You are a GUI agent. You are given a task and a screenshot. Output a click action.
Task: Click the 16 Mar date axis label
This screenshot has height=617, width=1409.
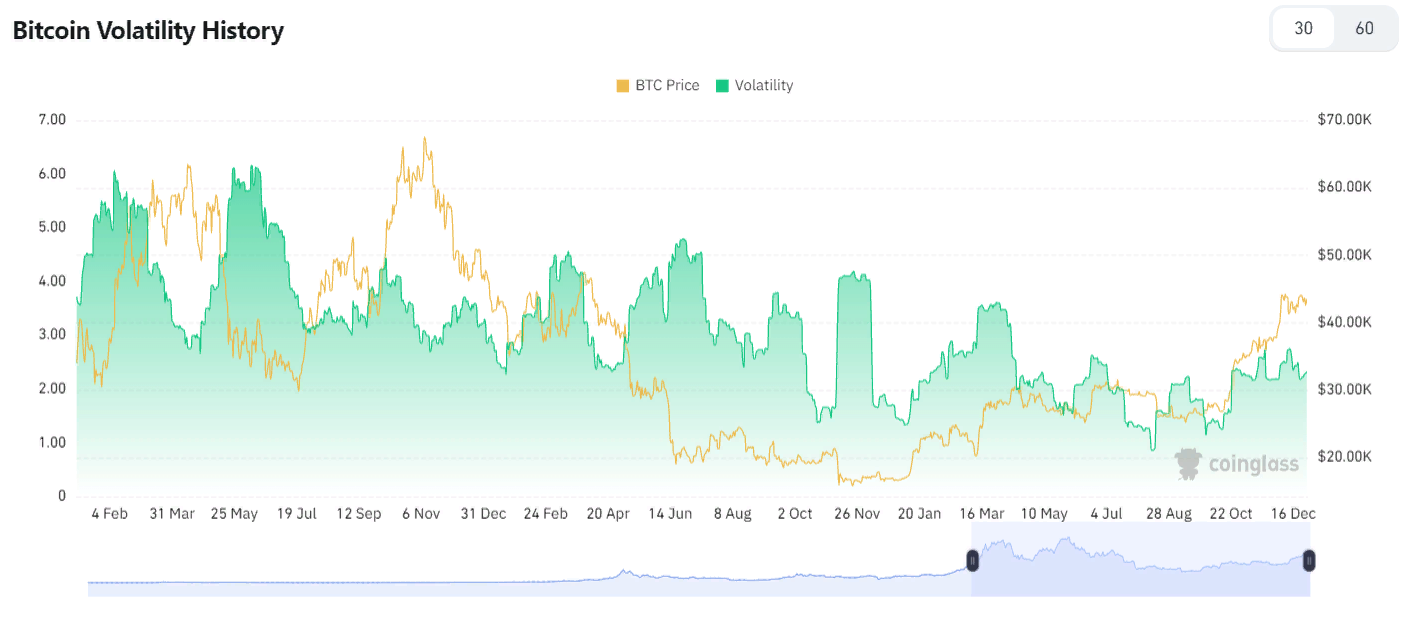(982, 514)
